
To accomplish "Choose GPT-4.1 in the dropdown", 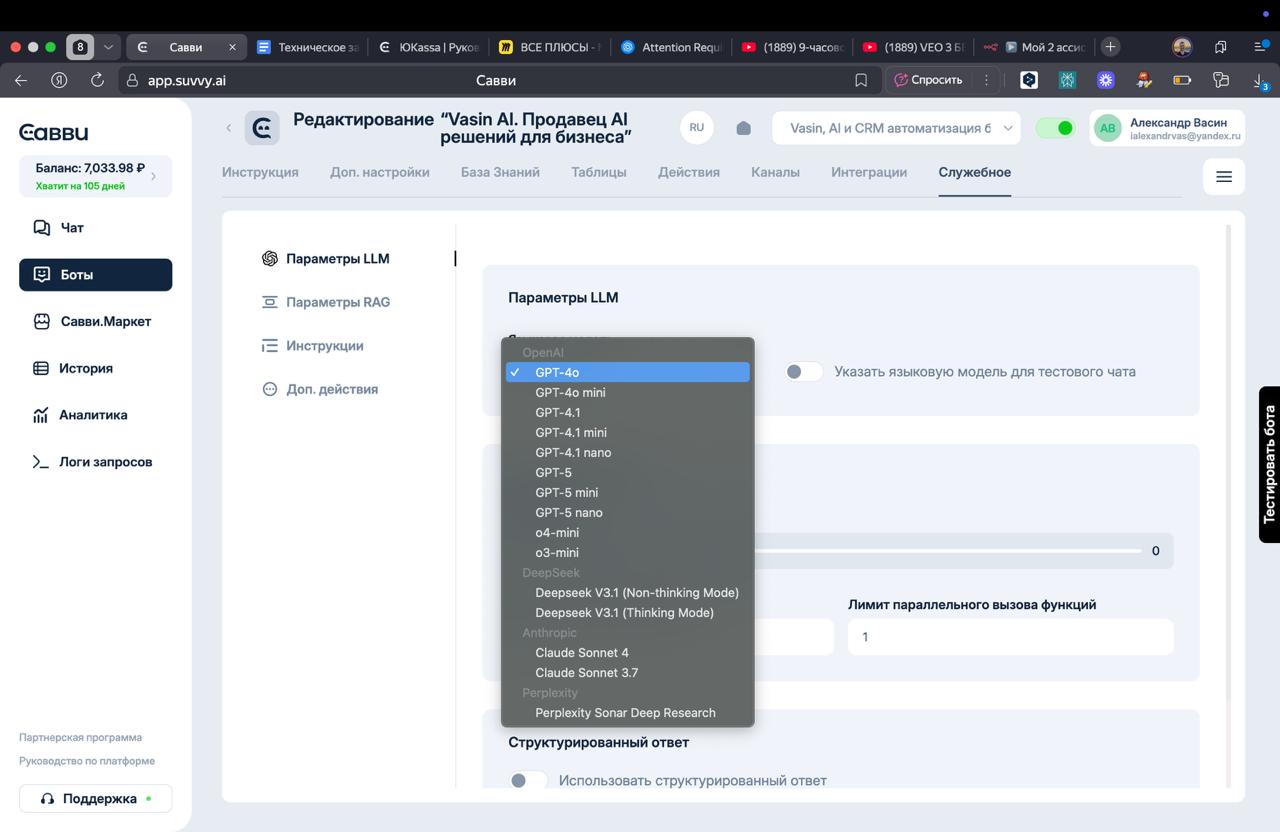I will point(627,412).
